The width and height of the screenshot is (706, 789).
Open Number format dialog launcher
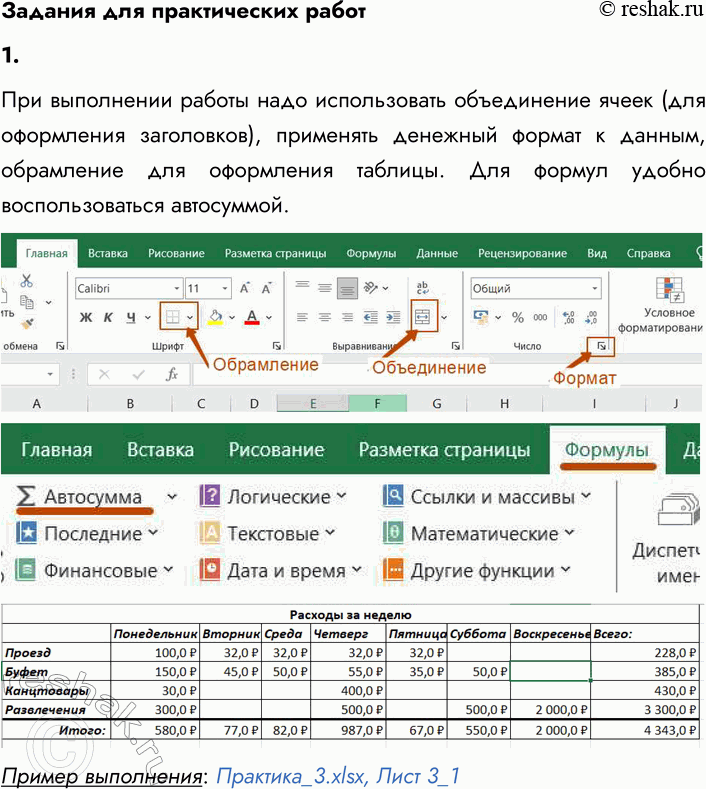point(601,346)
